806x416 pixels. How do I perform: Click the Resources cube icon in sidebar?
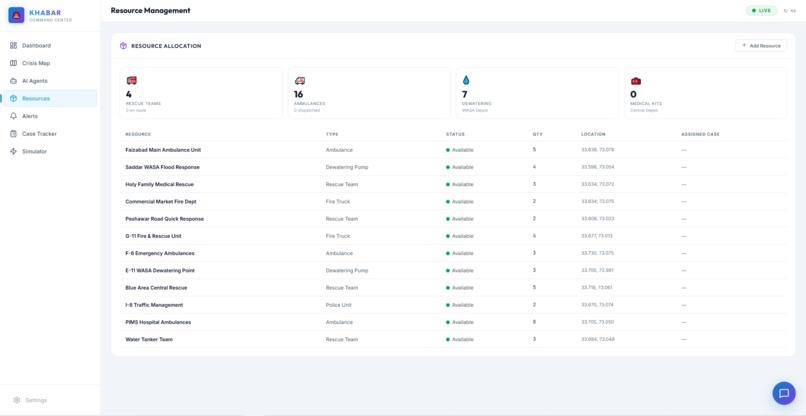(14, 98)
